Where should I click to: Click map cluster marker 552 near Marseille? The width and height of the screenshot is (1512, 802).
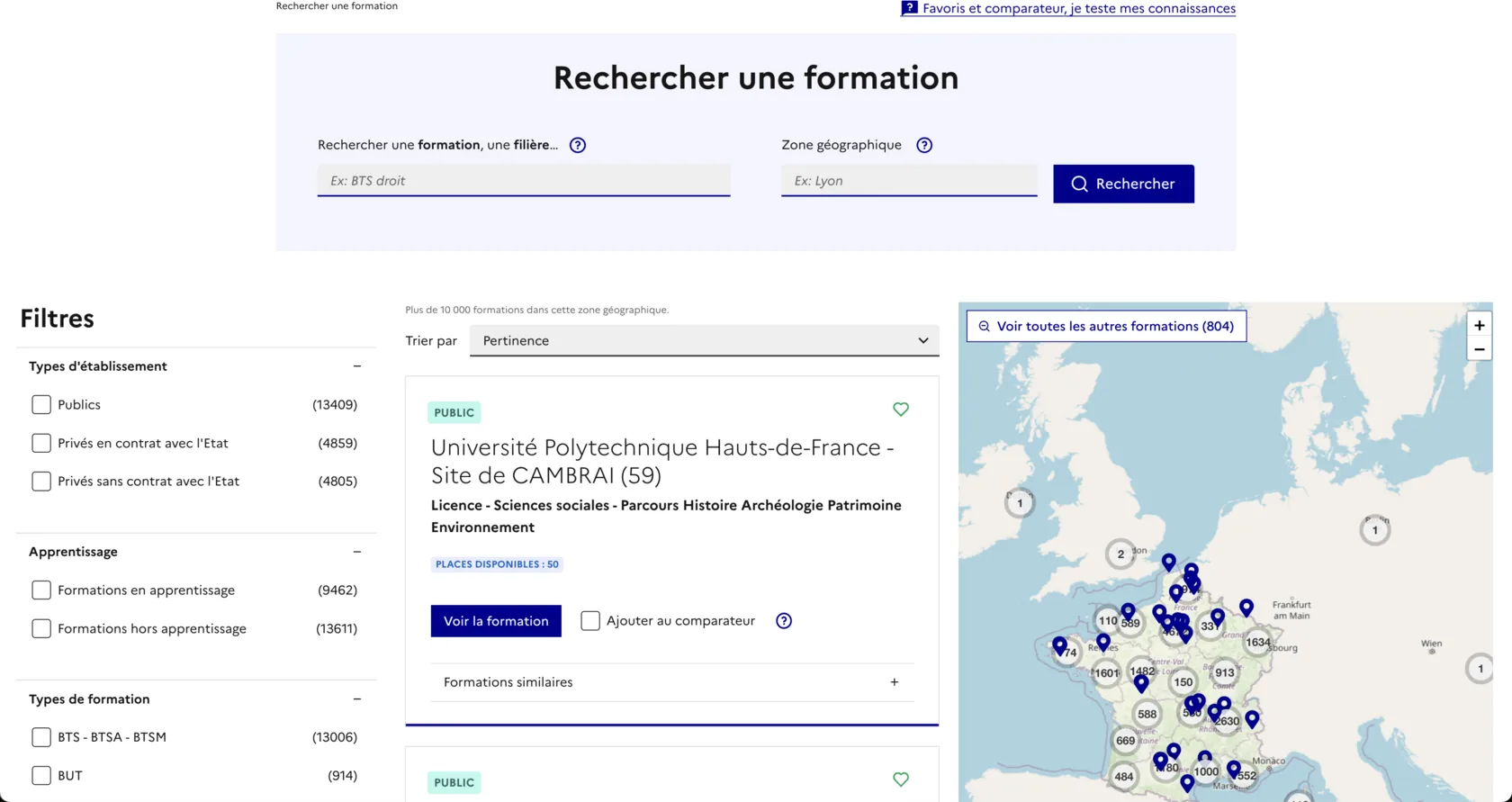click(x=1246, y=776)
